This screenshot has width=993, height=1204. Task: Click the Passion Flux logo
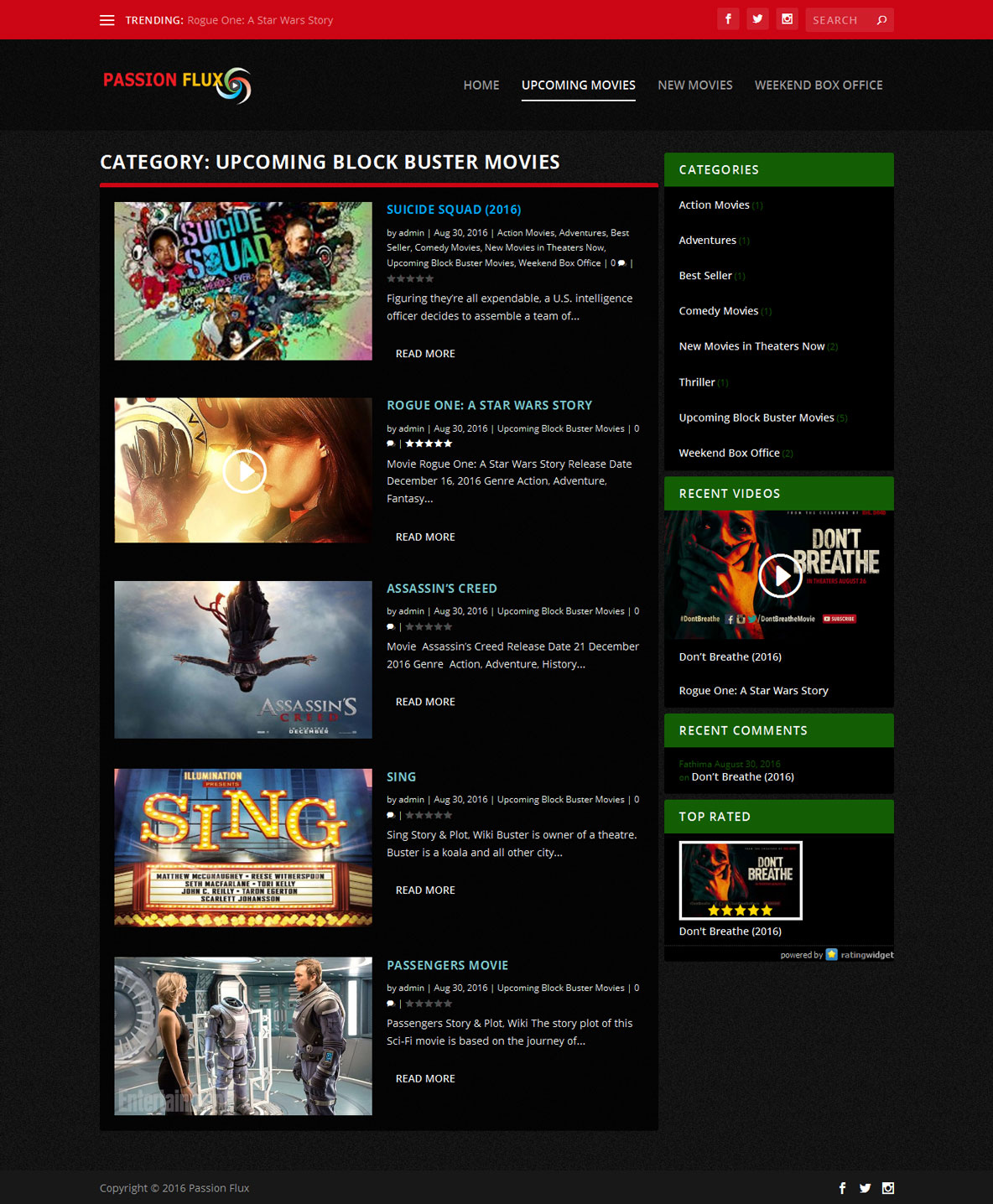point(177,85)
